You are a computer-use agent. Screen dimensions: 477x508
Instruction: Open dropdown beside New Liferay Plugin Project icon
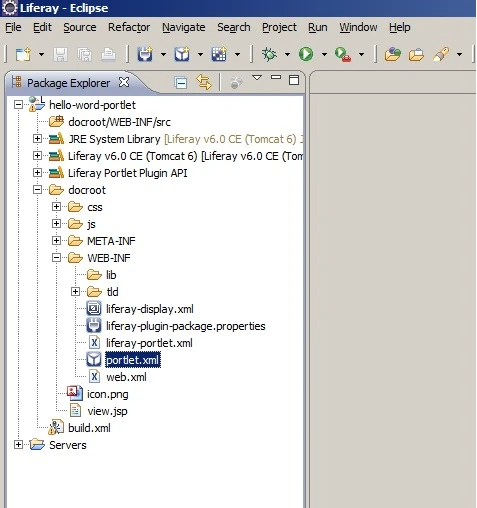tap(200, 54)
